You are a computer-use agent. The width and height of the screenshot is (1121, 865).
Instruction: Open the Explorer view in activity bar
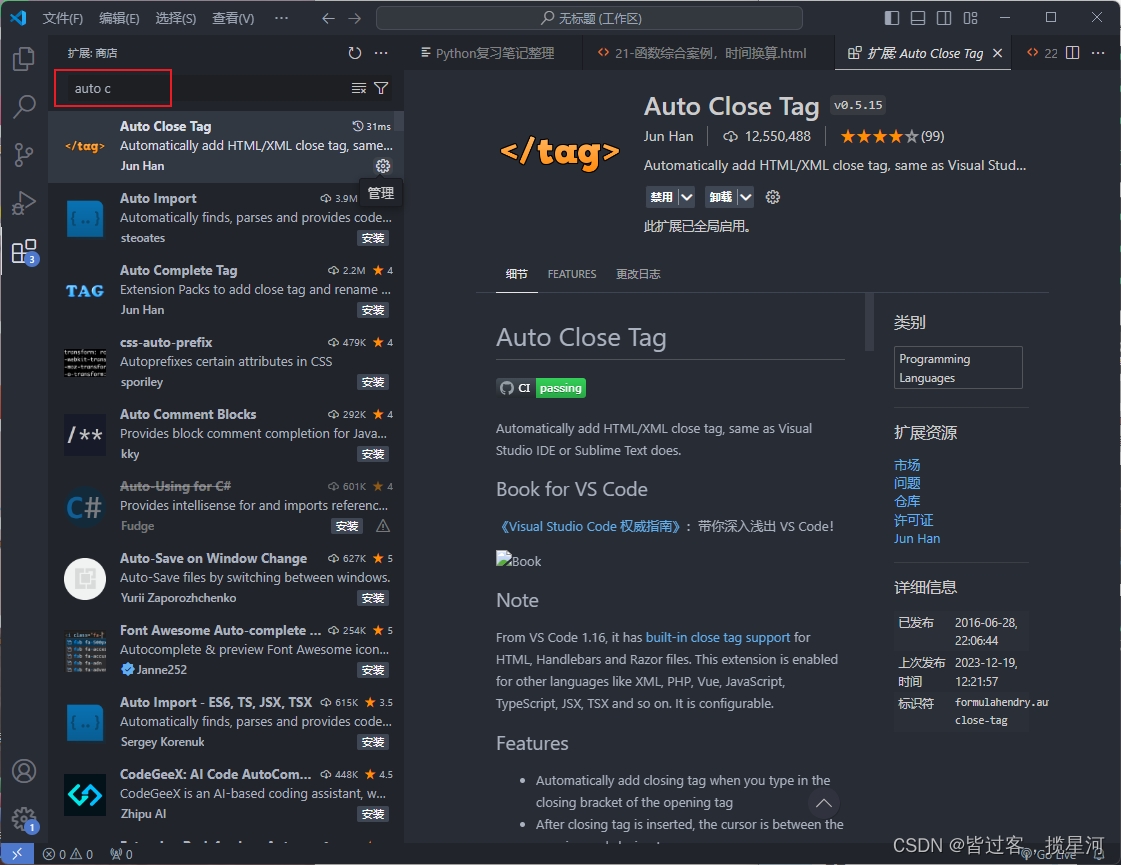coord(24,59)
